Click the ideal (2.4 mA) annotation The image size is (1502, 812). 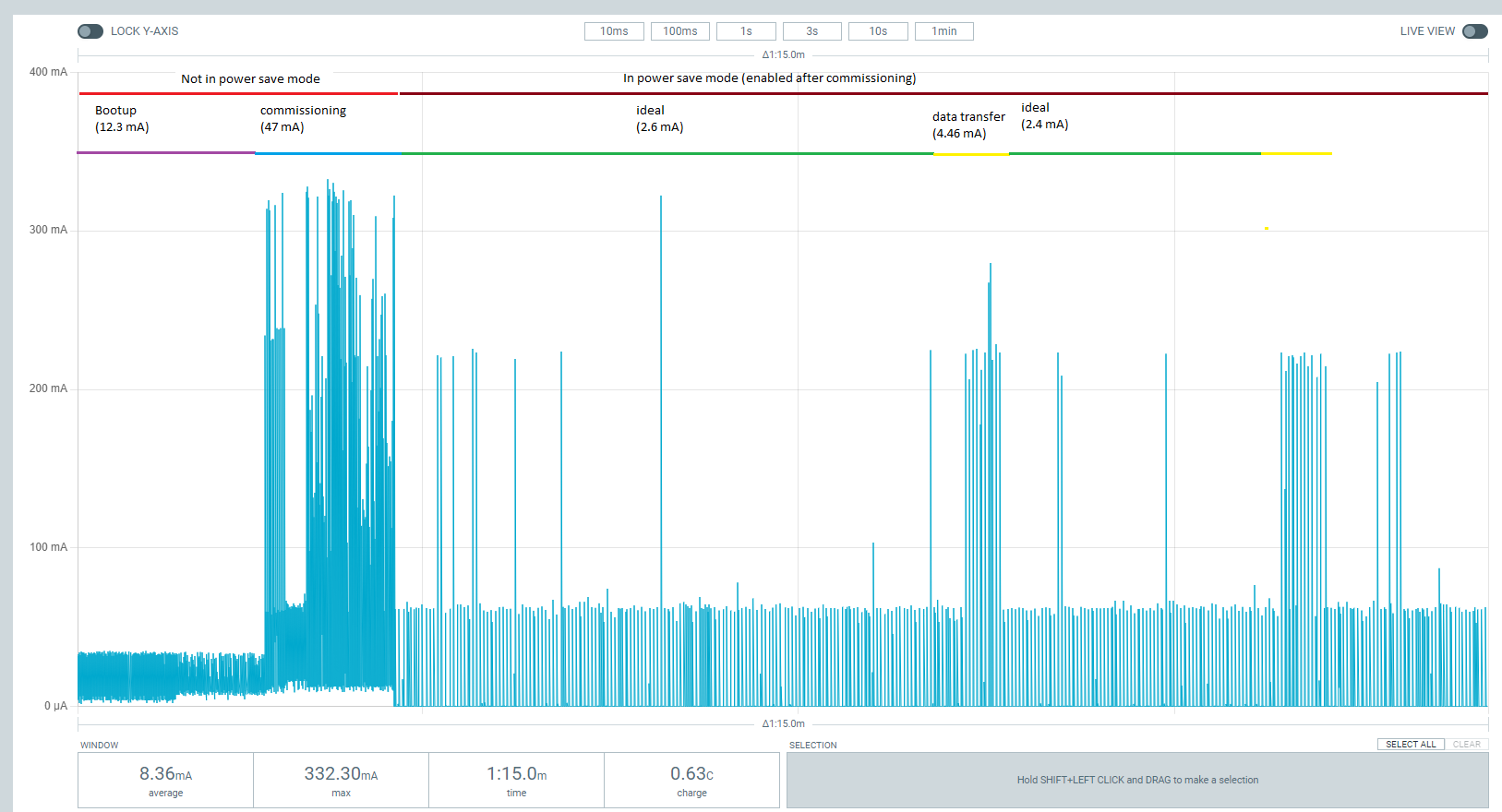pyautogui.click(x=1044, y=116)
